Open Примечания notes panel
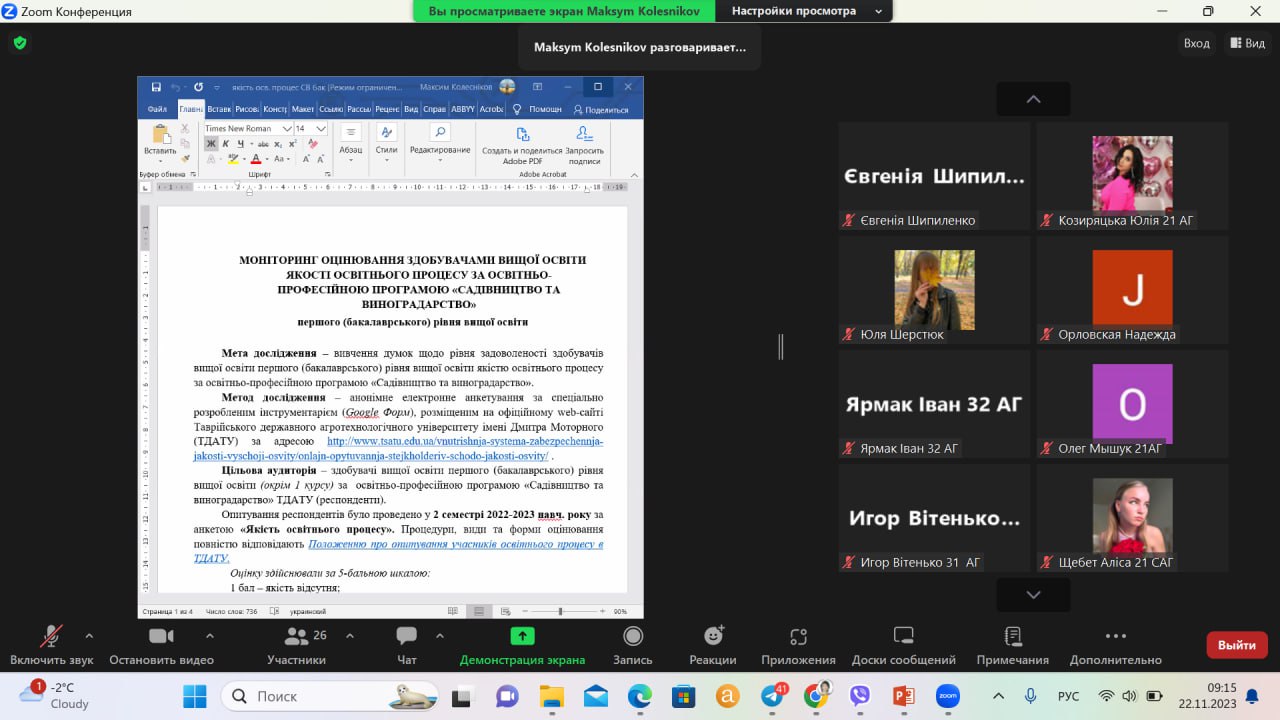The image size is (1280, 720). click(x=1012, y=645)
